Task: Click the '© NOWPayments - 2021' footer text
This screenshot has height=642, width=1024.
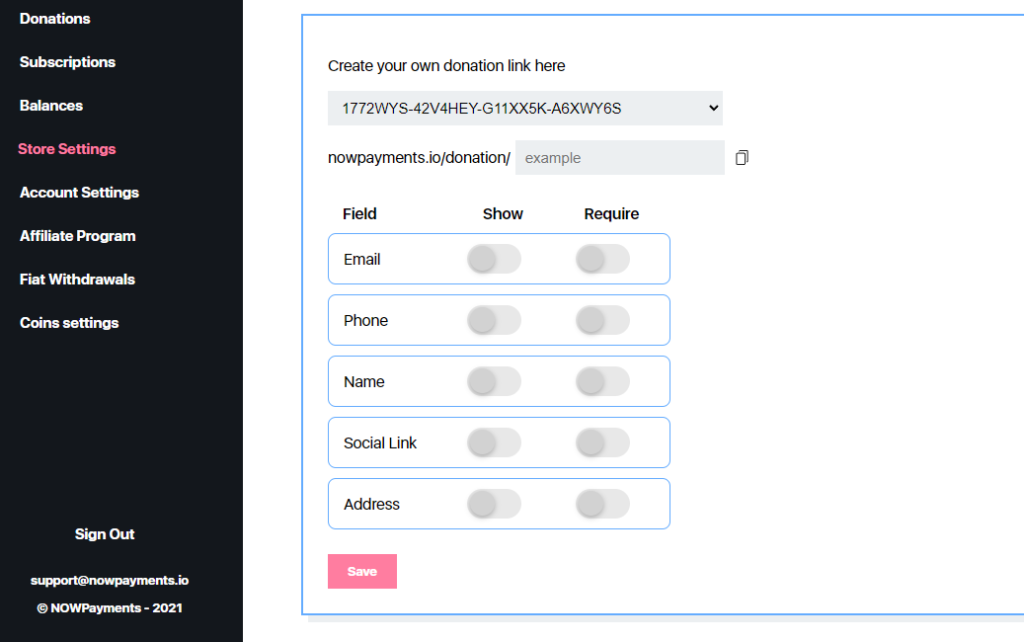Action: coord(109,608)
